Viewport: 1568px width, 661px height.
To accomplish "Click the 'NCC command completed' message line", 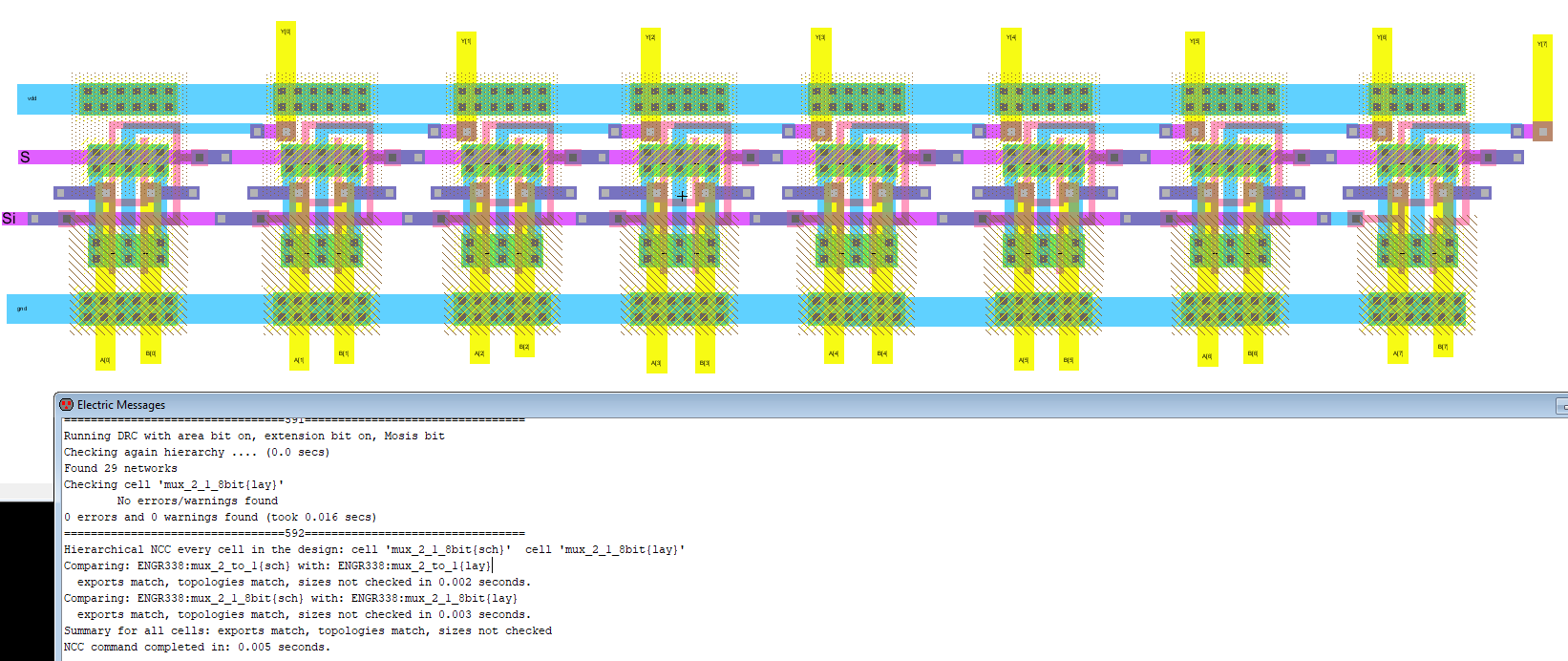I will pyautogui.click(x=197, y=647).
